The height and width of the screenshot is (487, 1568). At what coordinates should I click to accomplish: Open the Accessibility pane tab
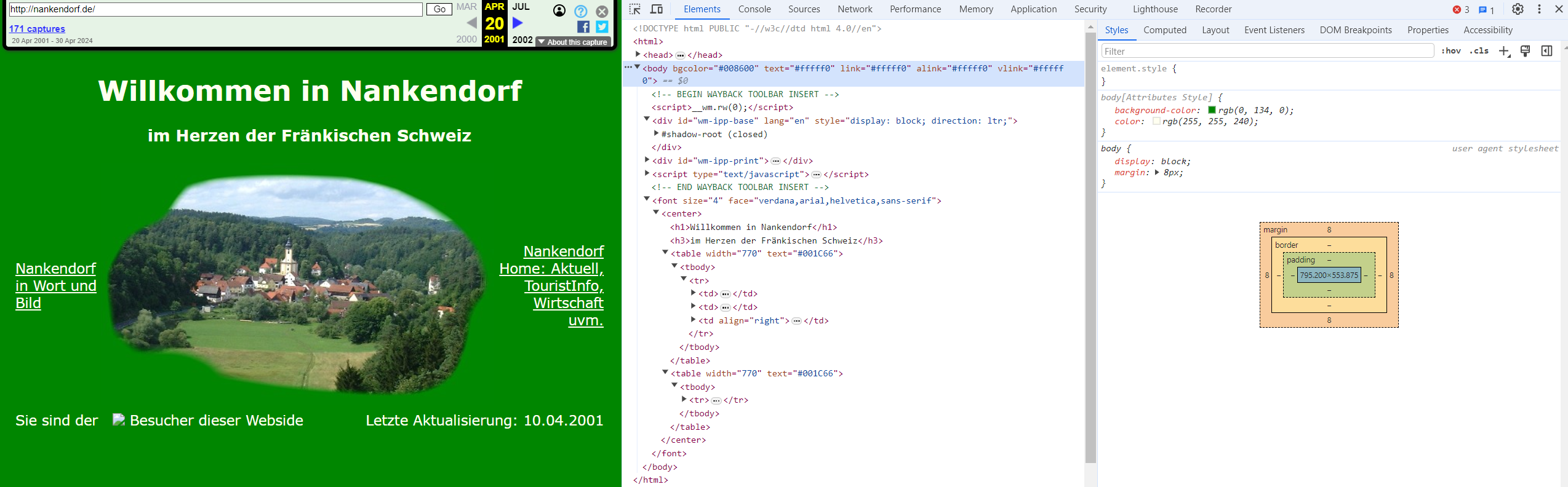click(1487, 30)
